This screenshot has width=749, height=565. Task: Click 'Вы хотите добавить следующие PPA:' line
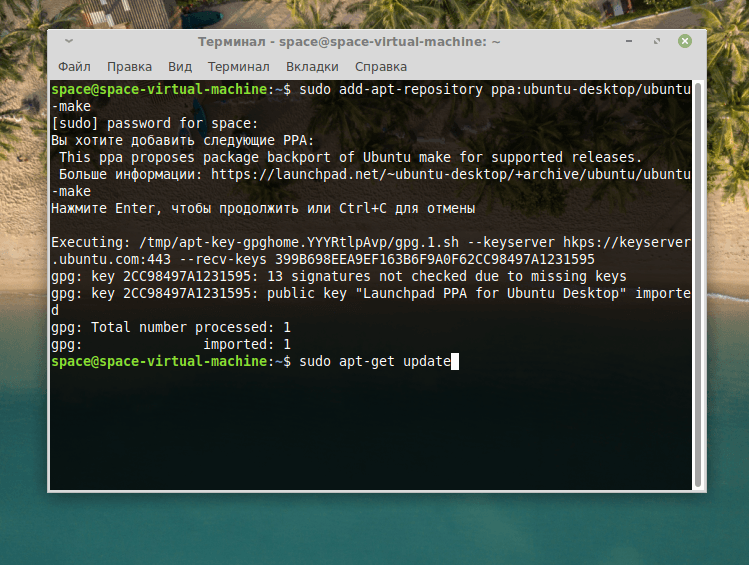point(182,140)
